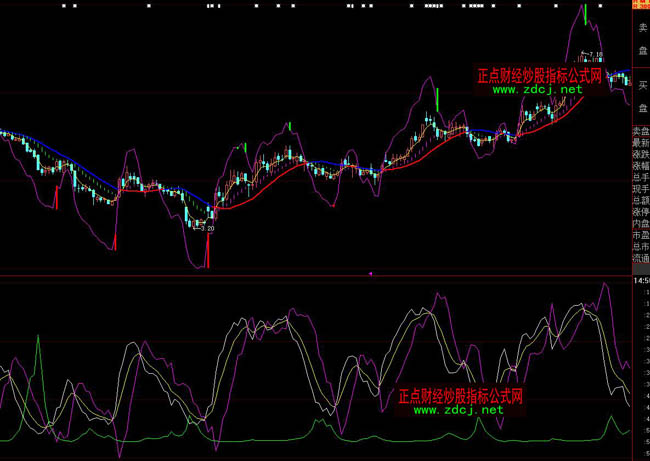Click the red 正点财经炒股指标公式网 title in upper chart
The width and height of the screenshot is (650, 461).
pos(541,76)
